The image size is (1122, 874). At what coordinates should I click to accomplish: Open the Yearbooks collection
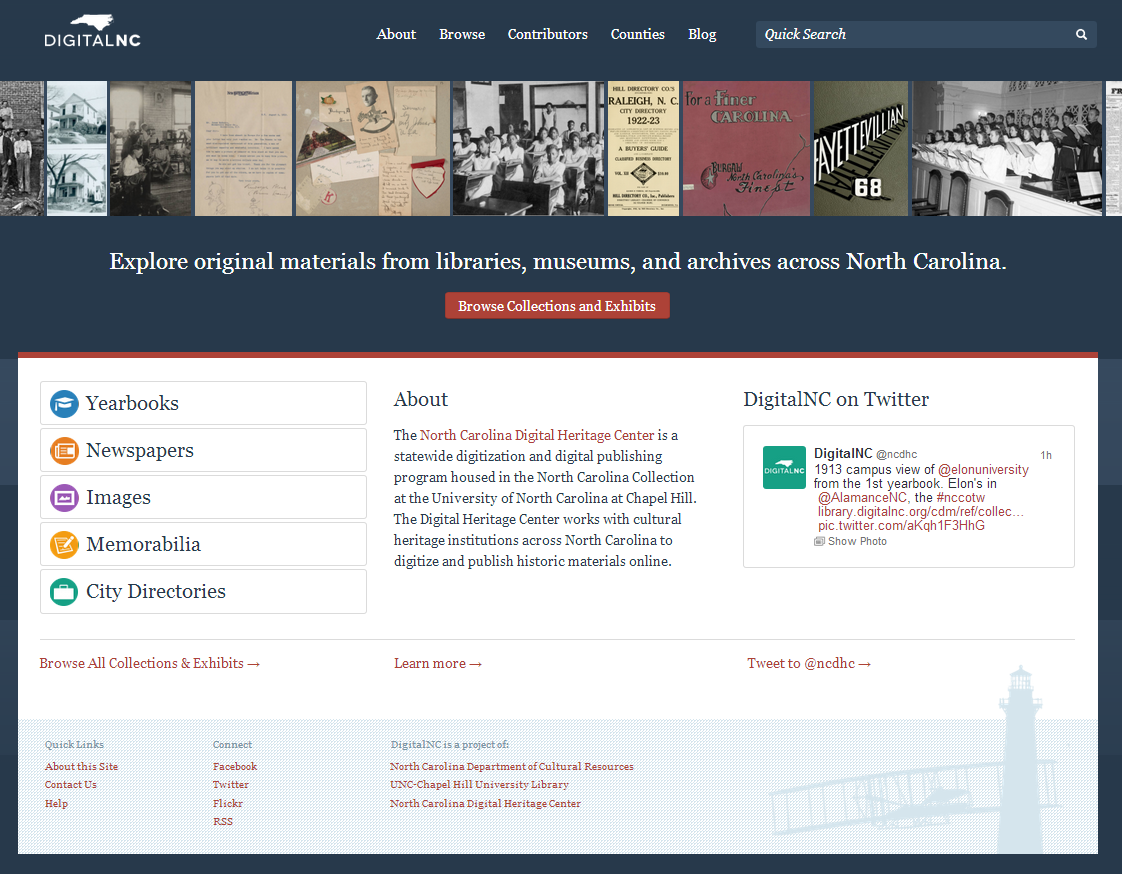click(203, 403)
